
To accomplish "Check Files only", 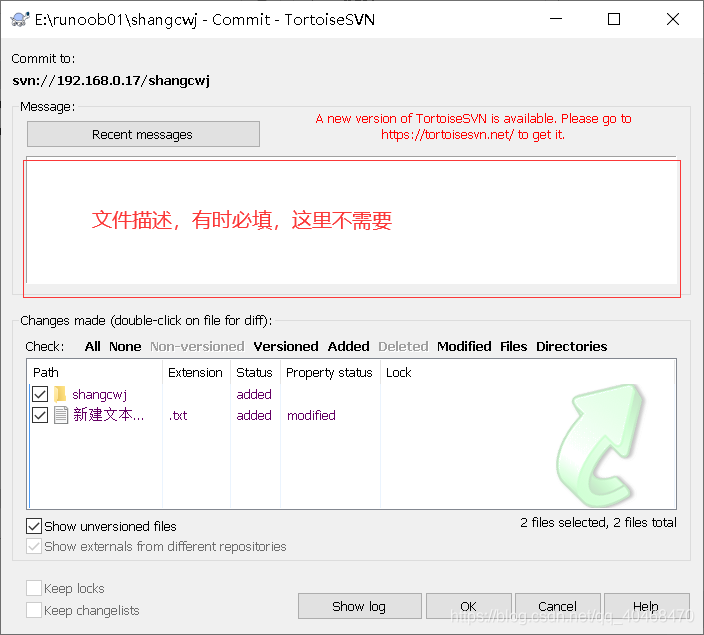I will [x=514, y=346].
